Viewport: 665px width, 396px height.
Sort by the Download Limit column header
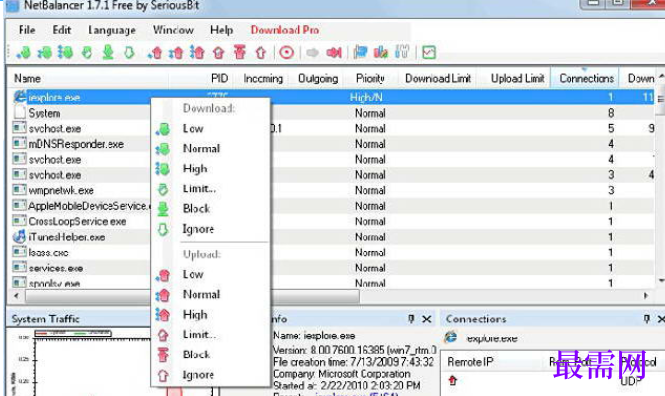[438, 78]
